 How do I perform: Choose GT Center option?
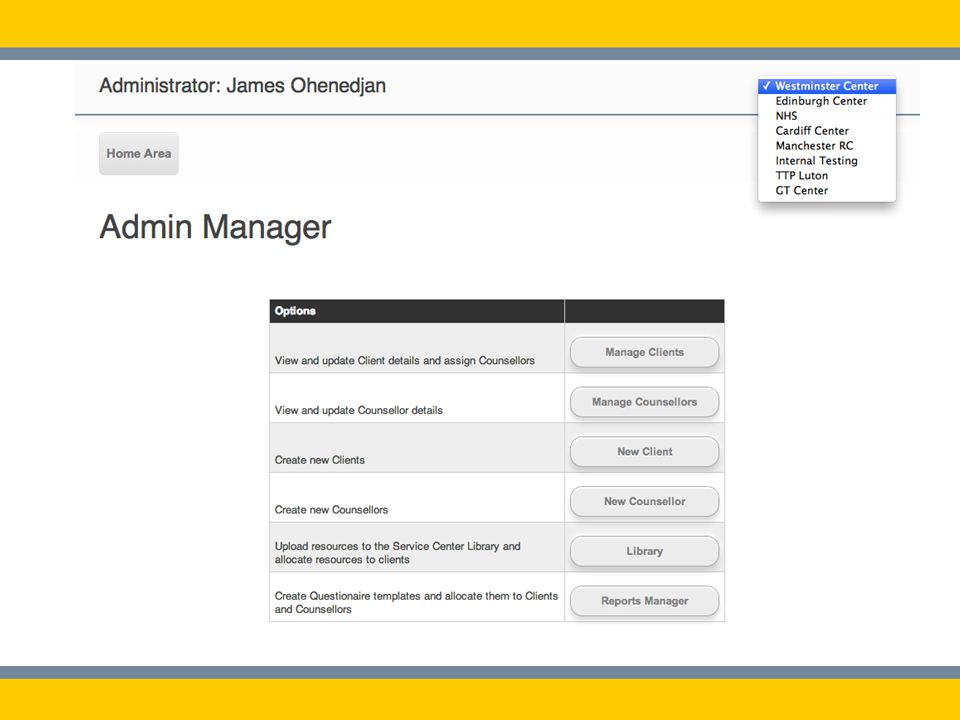(x=827, y=190)
